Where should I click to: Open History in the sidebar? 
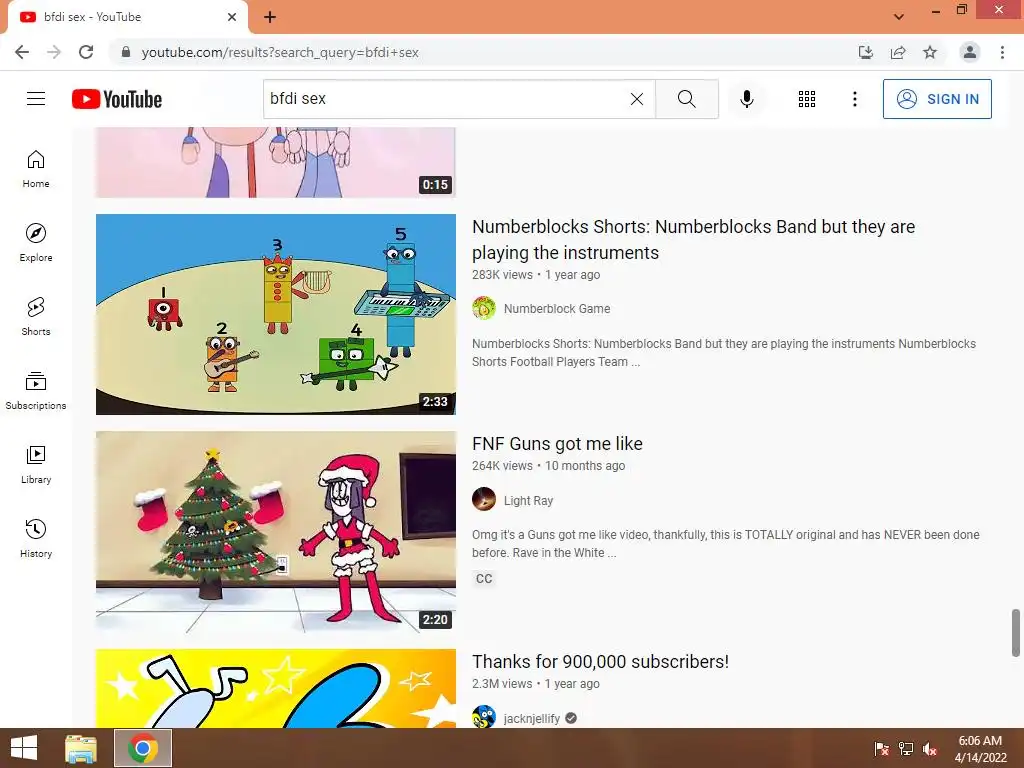point(36,538)
